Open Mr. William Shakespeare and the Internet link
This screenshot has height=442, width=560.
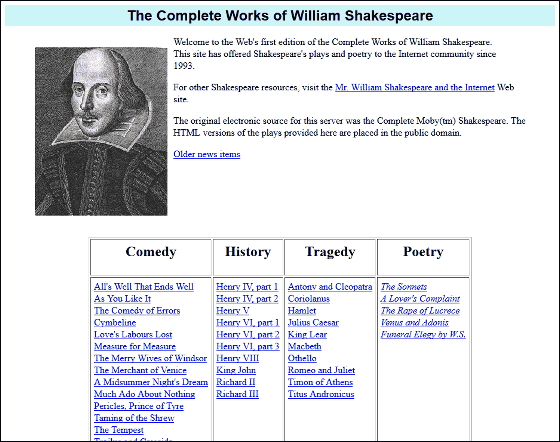(x=415, y=87)
